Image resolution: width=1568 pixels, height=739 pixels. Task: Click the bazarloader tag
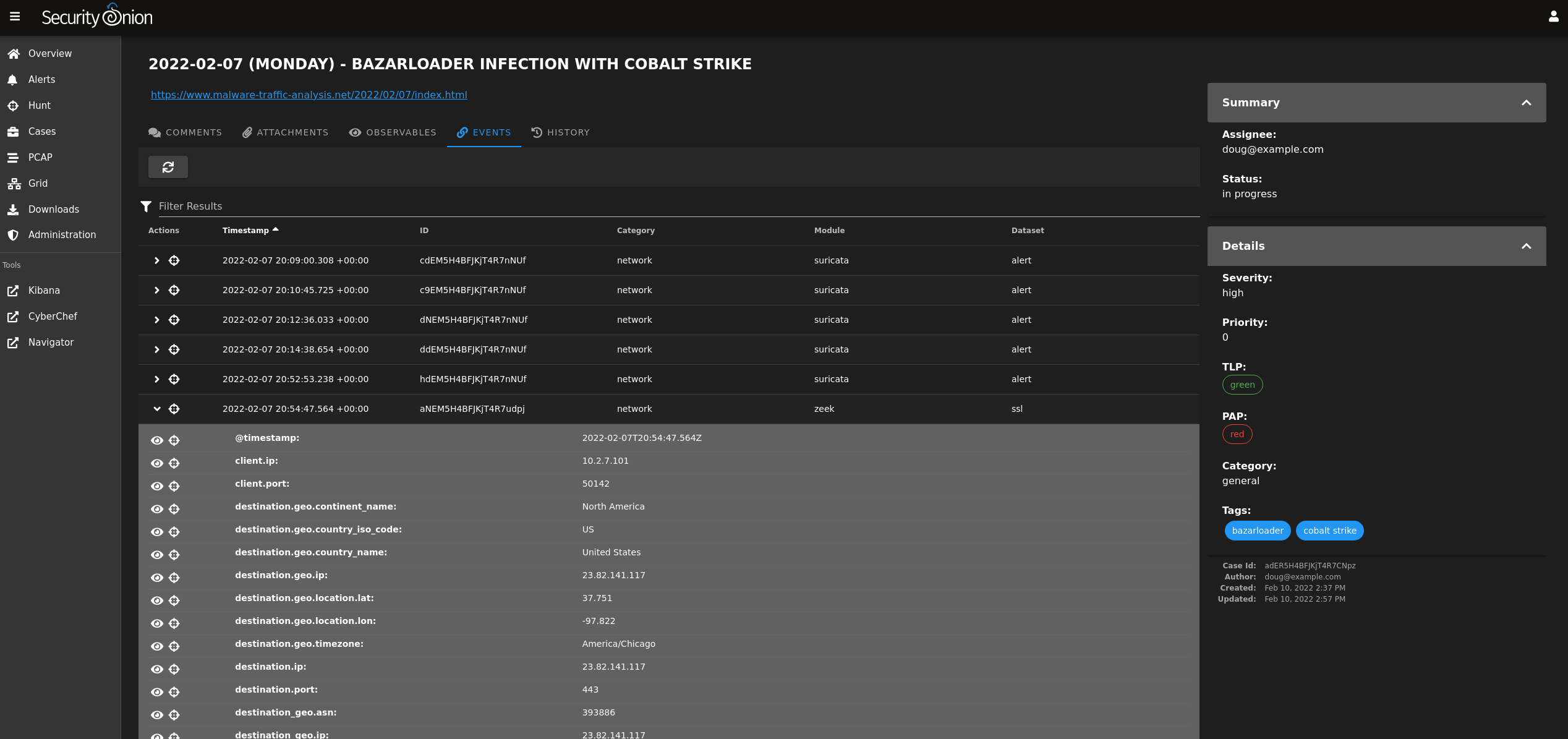click(1257, 531)
